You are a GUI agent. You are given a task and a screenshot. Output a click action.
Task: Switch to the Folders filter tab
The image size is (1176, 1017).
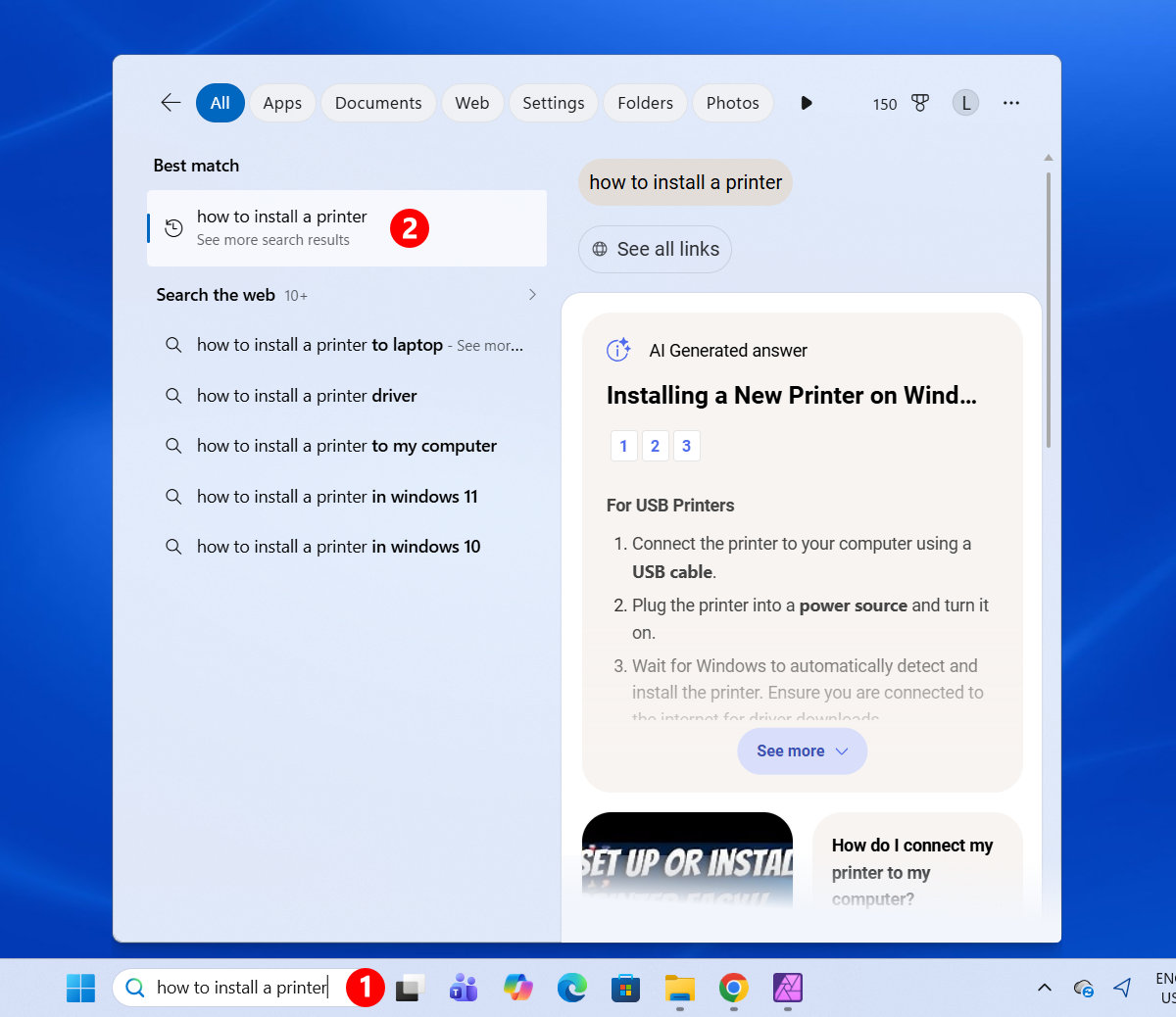(646, 103)
